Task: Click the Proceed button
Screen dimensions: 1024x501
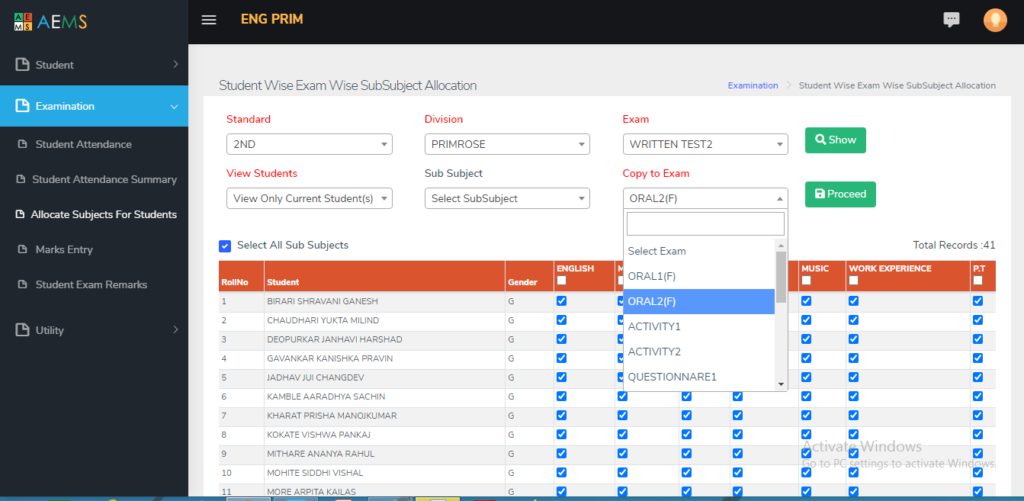Action: point(840,194)
